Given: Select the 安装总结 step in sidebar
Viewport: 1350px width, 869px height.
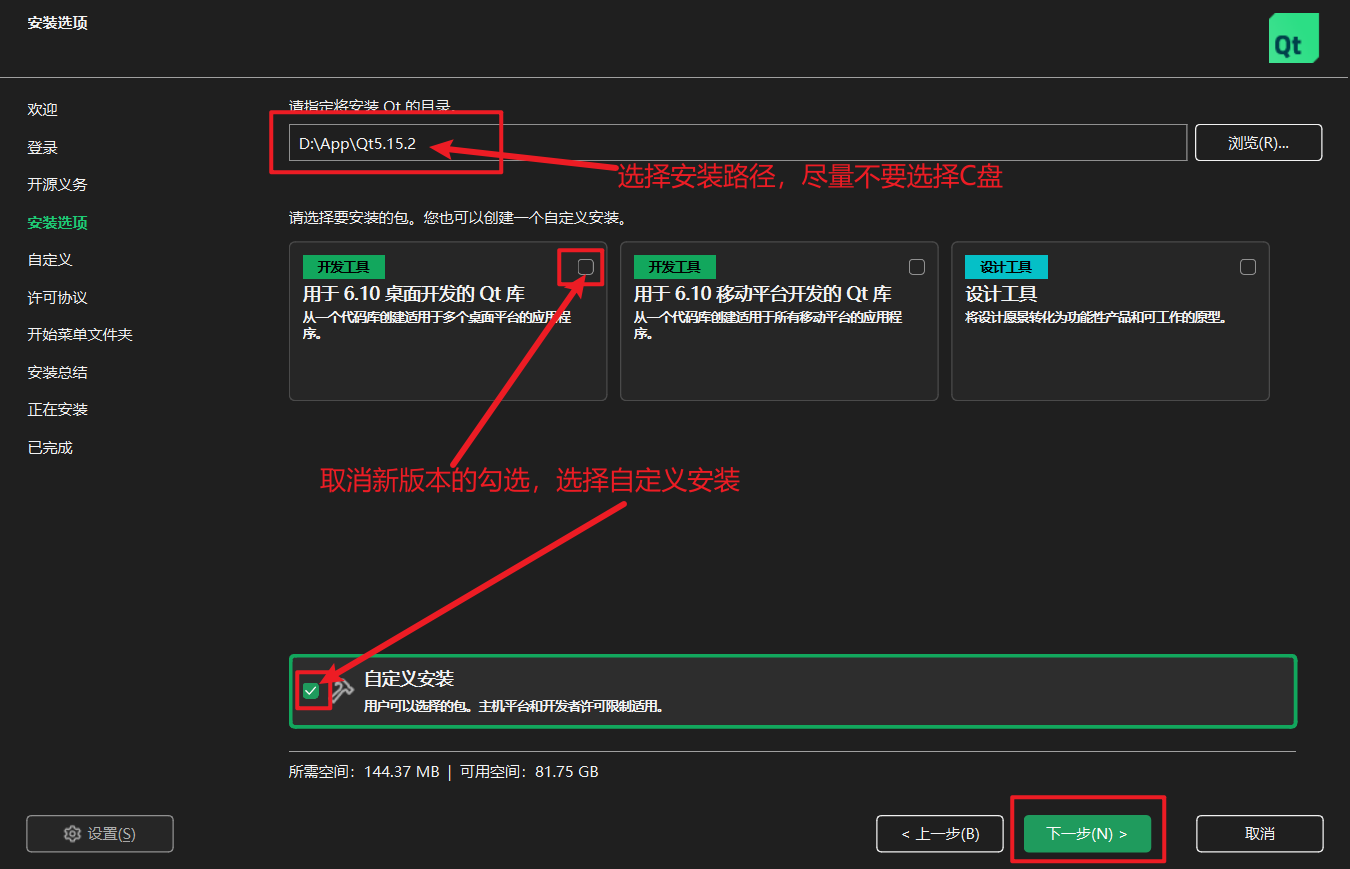Looking at the screenshot, I should [58, 373].
